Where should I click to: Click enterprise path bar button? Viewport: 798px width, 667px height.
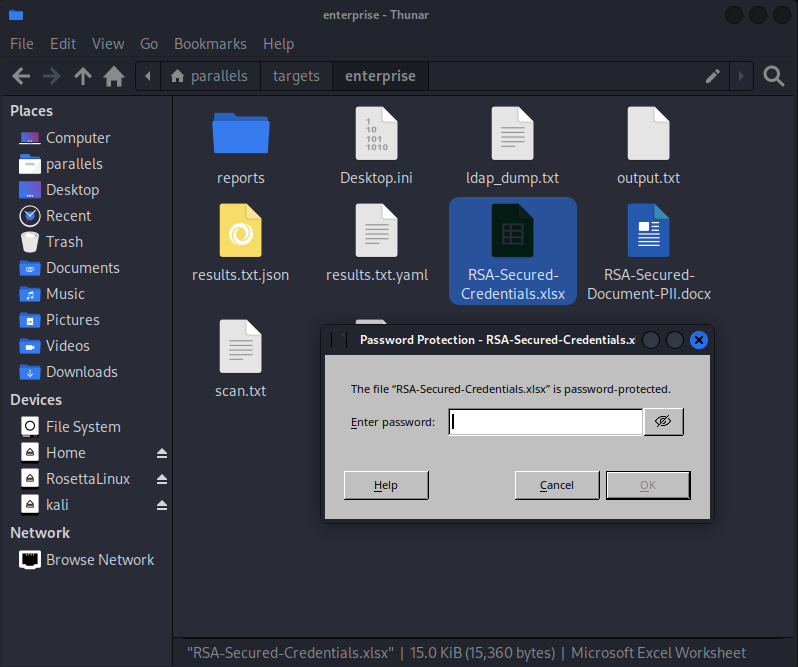point(380,76)
